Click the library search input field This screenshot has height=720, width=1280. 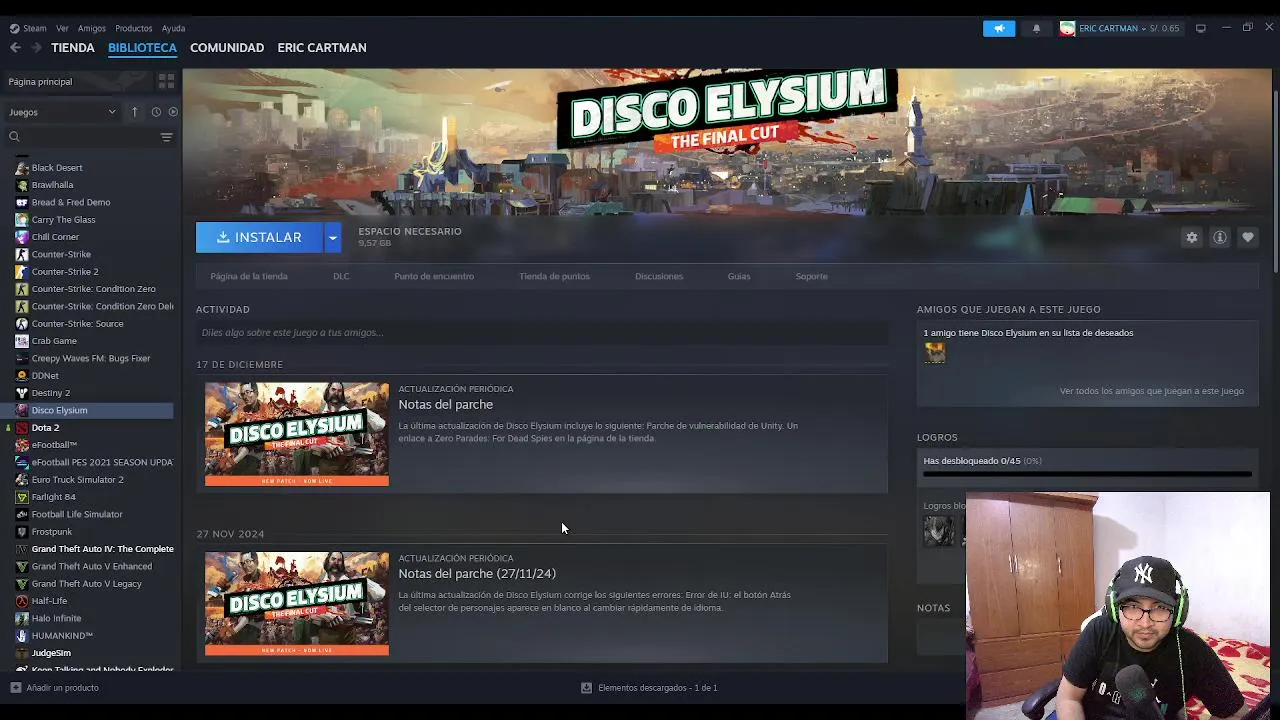88,137
